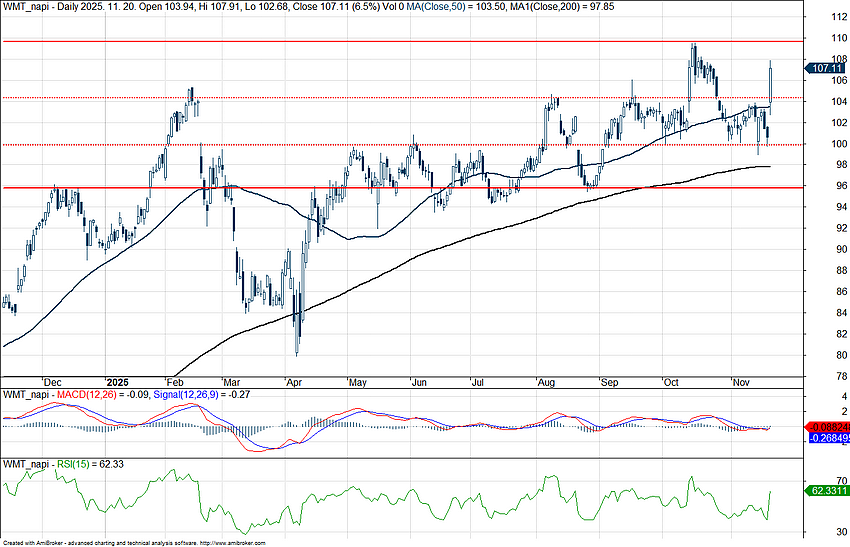This screenshot has width=850, height=547.
Task: Click the green 62.3311 RSI value label
Action: [x=828, y=491]
